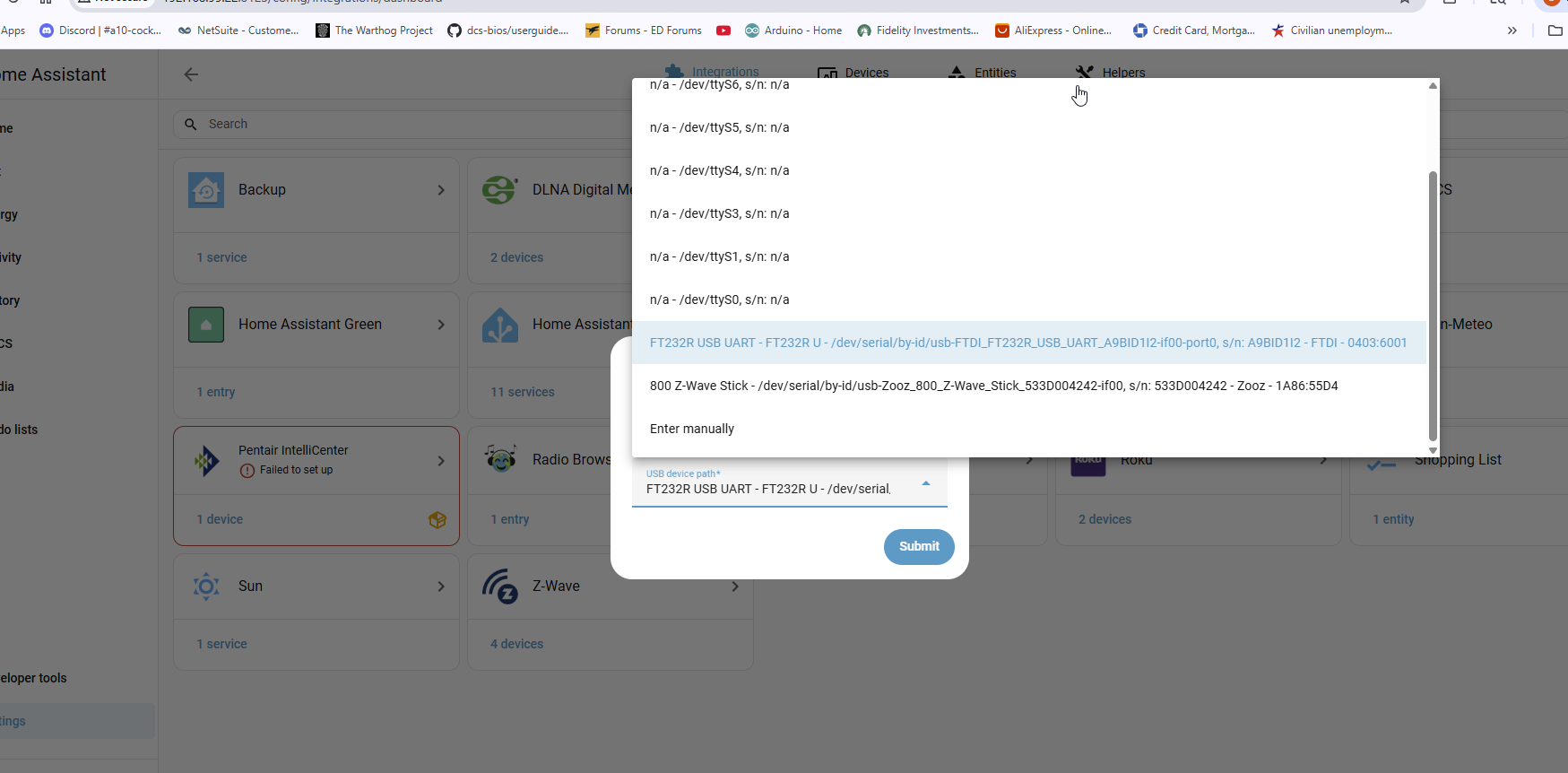Click the DLNA Digital Media integration icon
The width and height of the screenshot is (1568, 773).
[x=499, y=190]
